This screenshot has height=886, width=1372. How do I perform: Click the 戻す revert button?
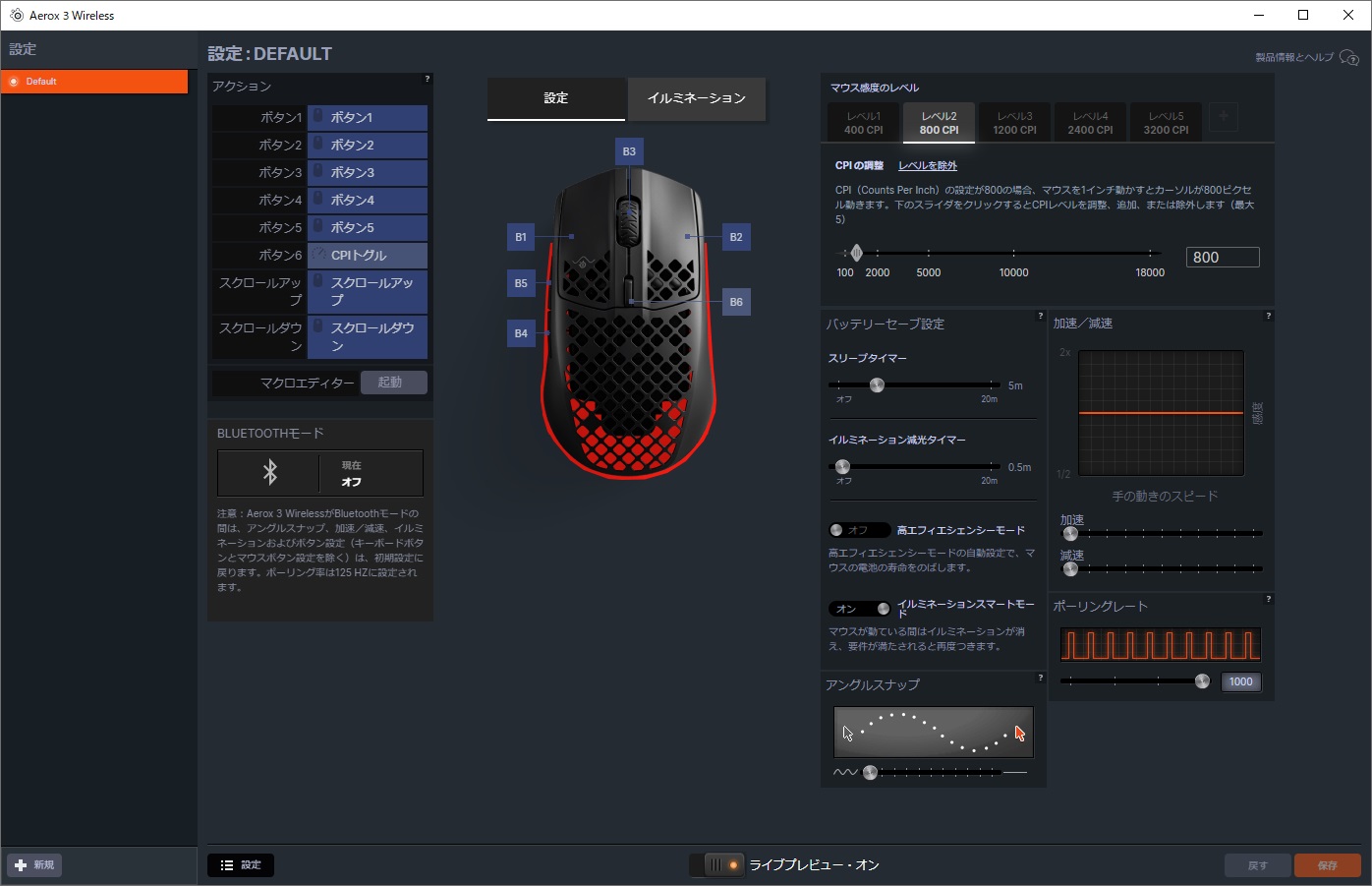pyautogui.click(x=1257, y=865)
